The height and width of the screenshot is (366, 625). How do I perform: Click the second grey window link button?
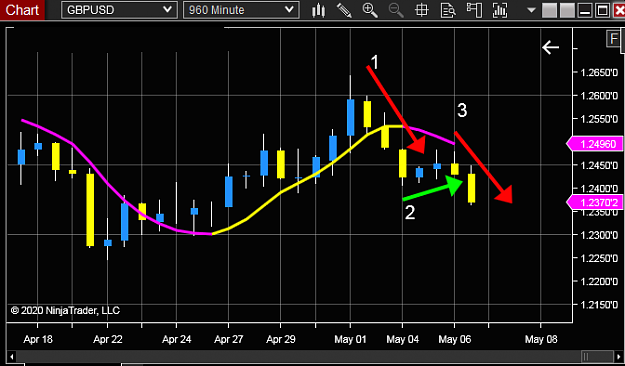click(567, 10)
